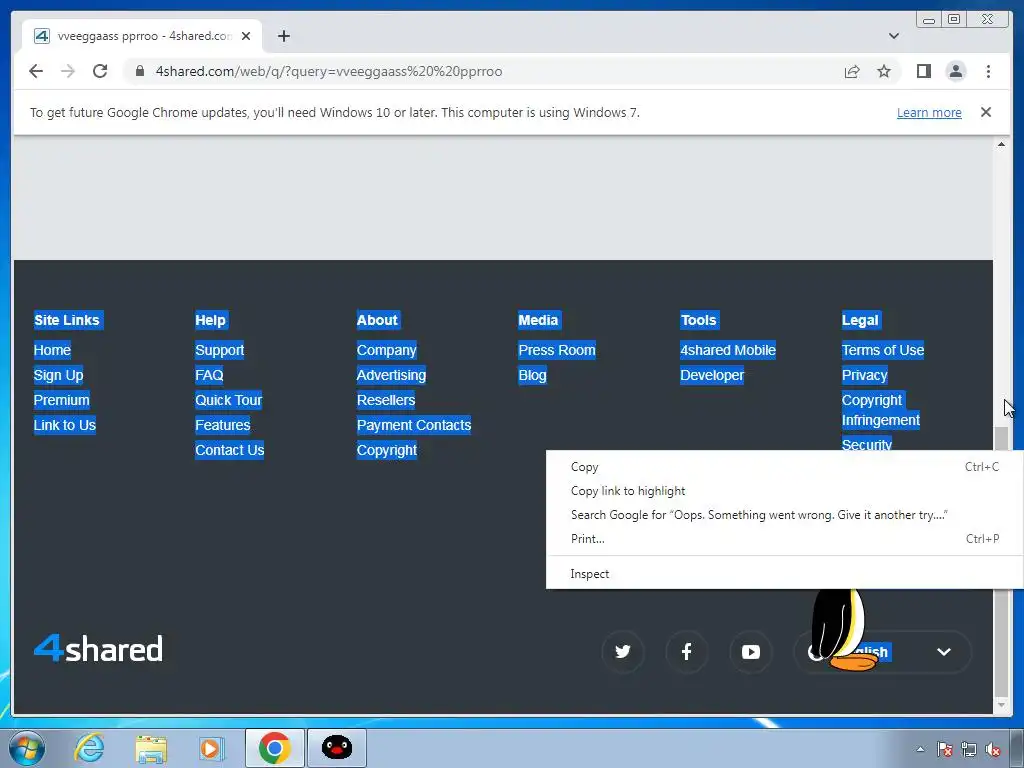
Task: Open the Copyright link under About
Action: coord(387,450)
